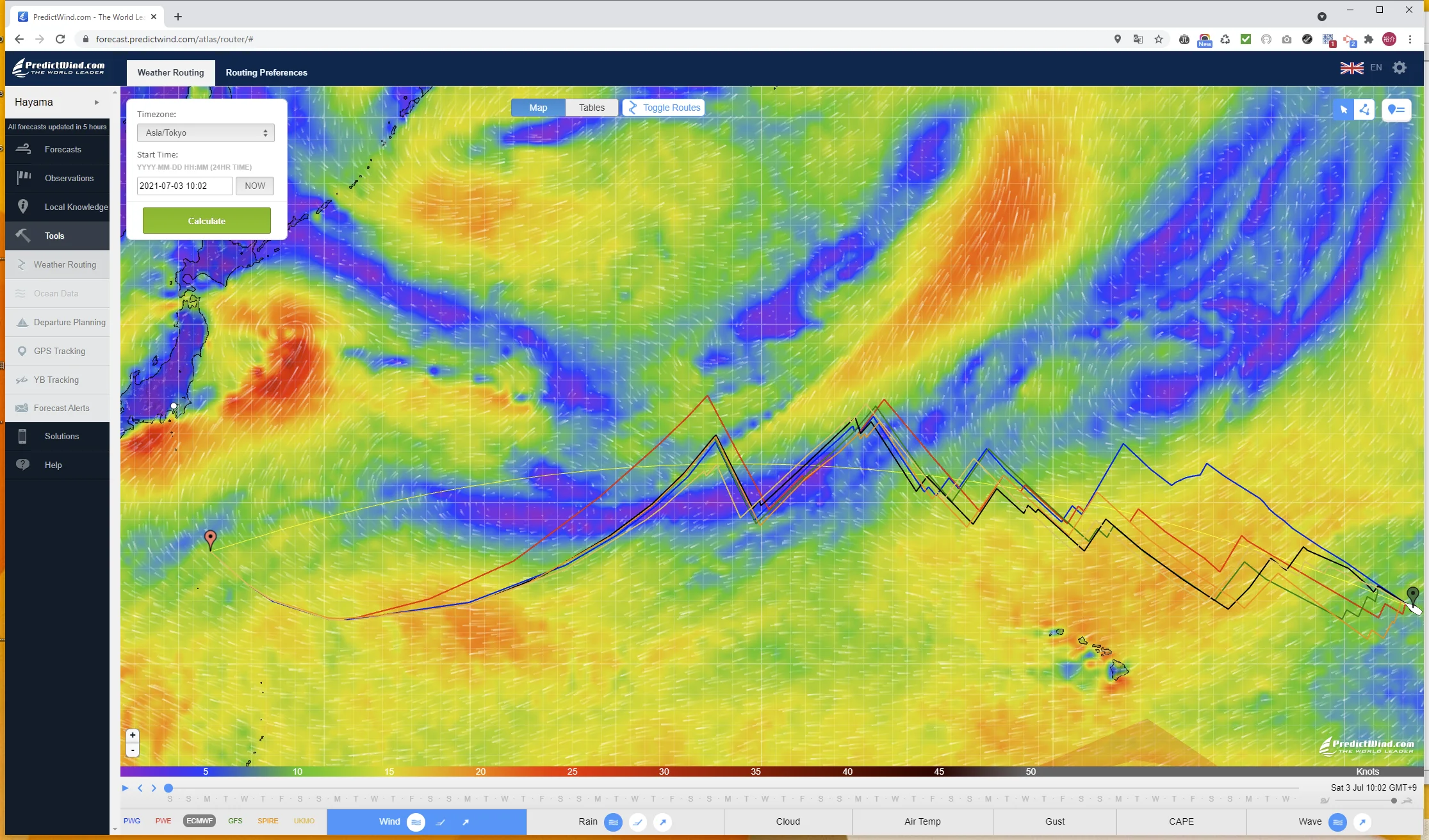Activate the route waypoint drawing tool
The image size is (1429, 840).
pyautogui.click(x=1364, y=109)
